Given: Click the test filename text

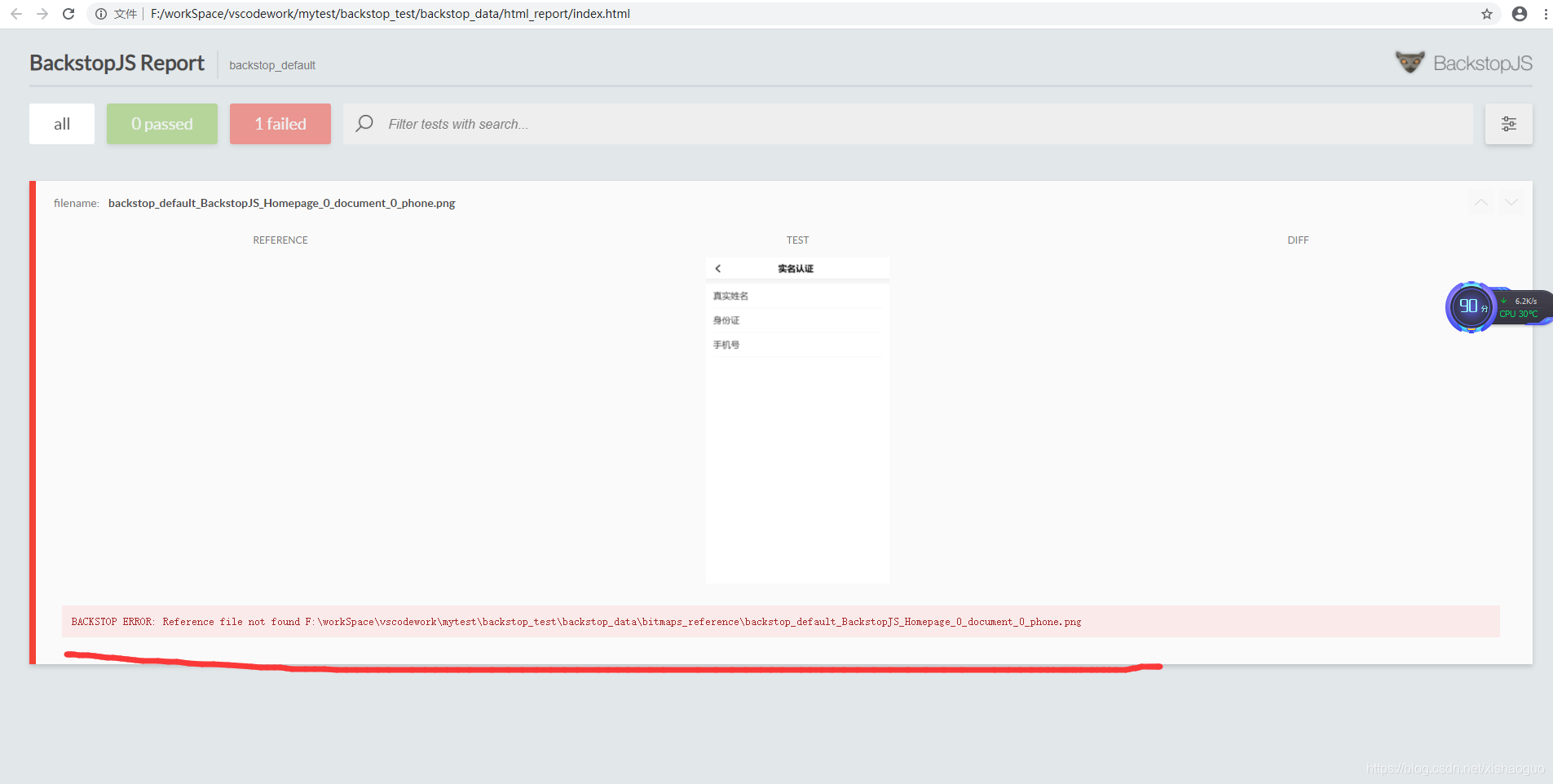Looking at the screenshot, I should [x=281, y=203].
